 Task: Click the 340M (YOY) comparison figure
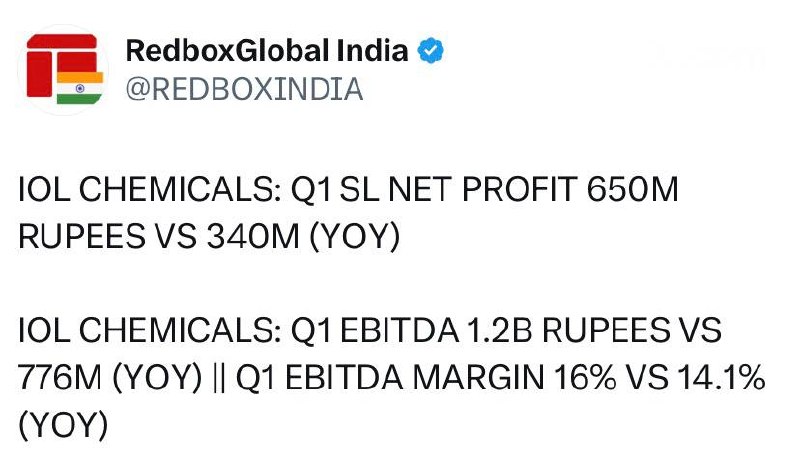304,237
